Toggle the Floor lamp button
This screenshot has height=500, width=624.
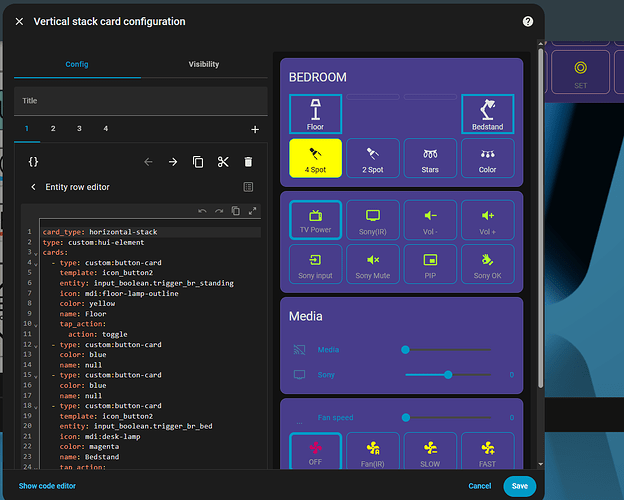click(x=315, y=114)
